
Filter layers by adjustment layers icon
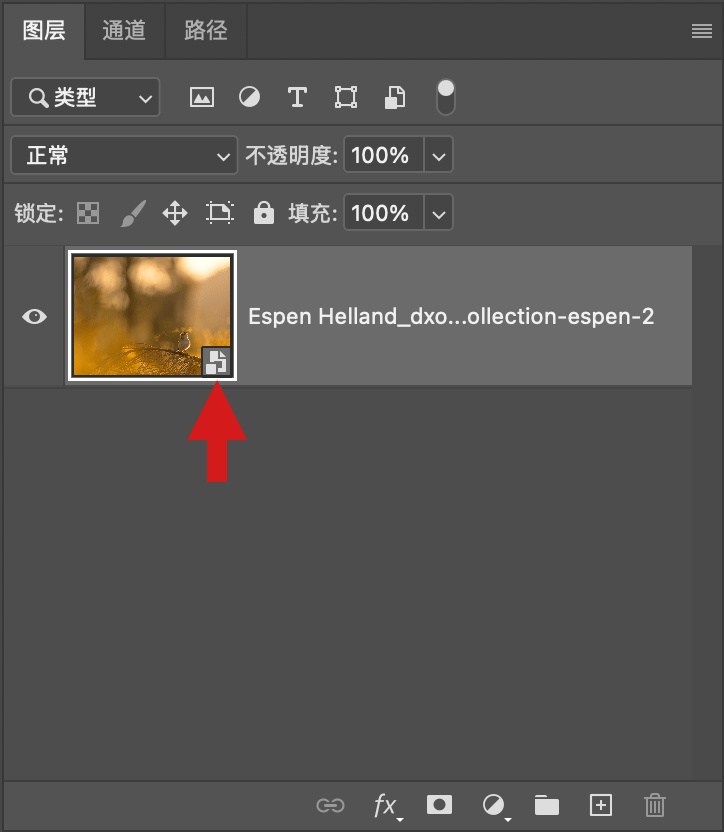pos(249,98)
